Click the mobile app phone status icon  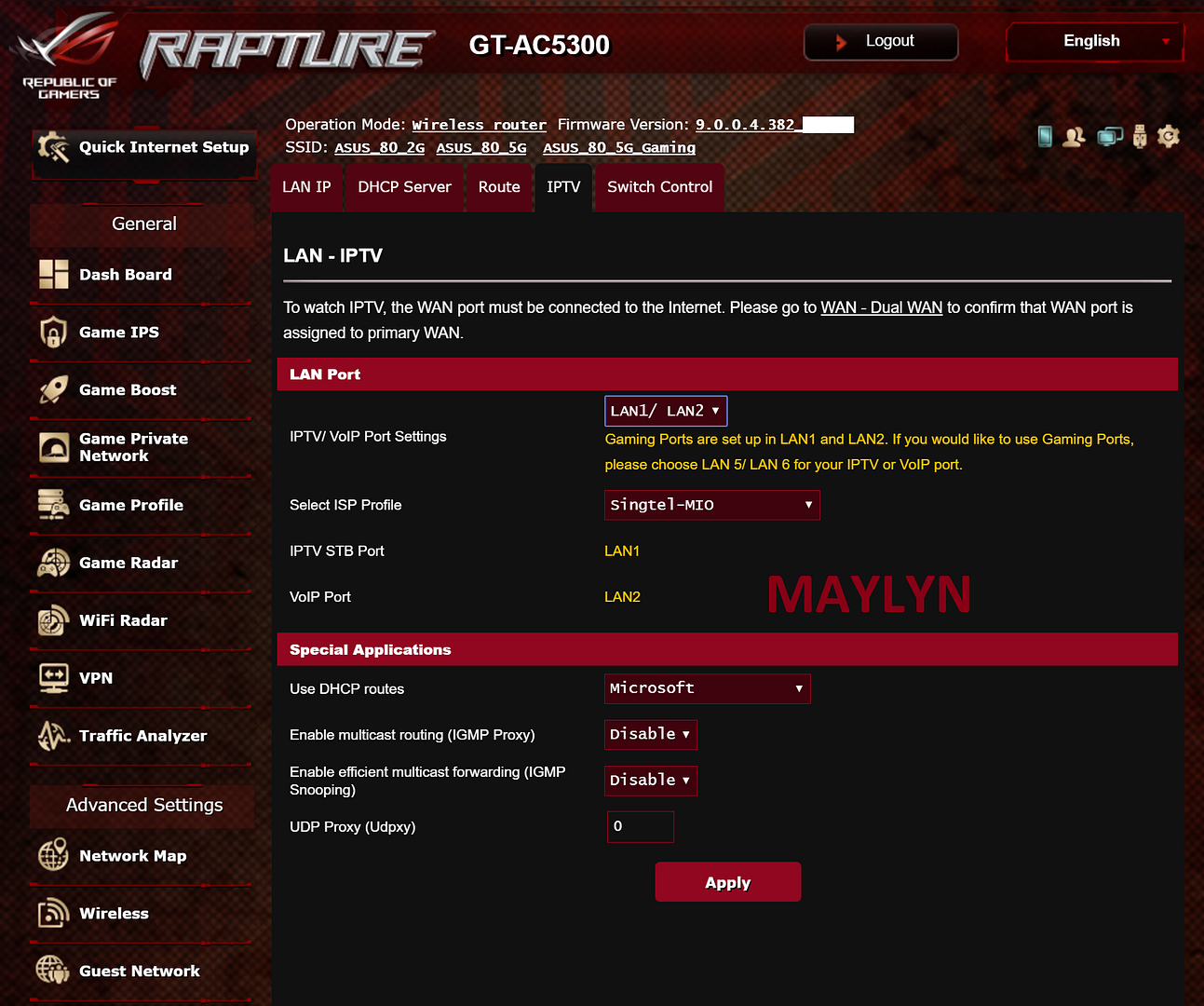(x=1045, y=137)
